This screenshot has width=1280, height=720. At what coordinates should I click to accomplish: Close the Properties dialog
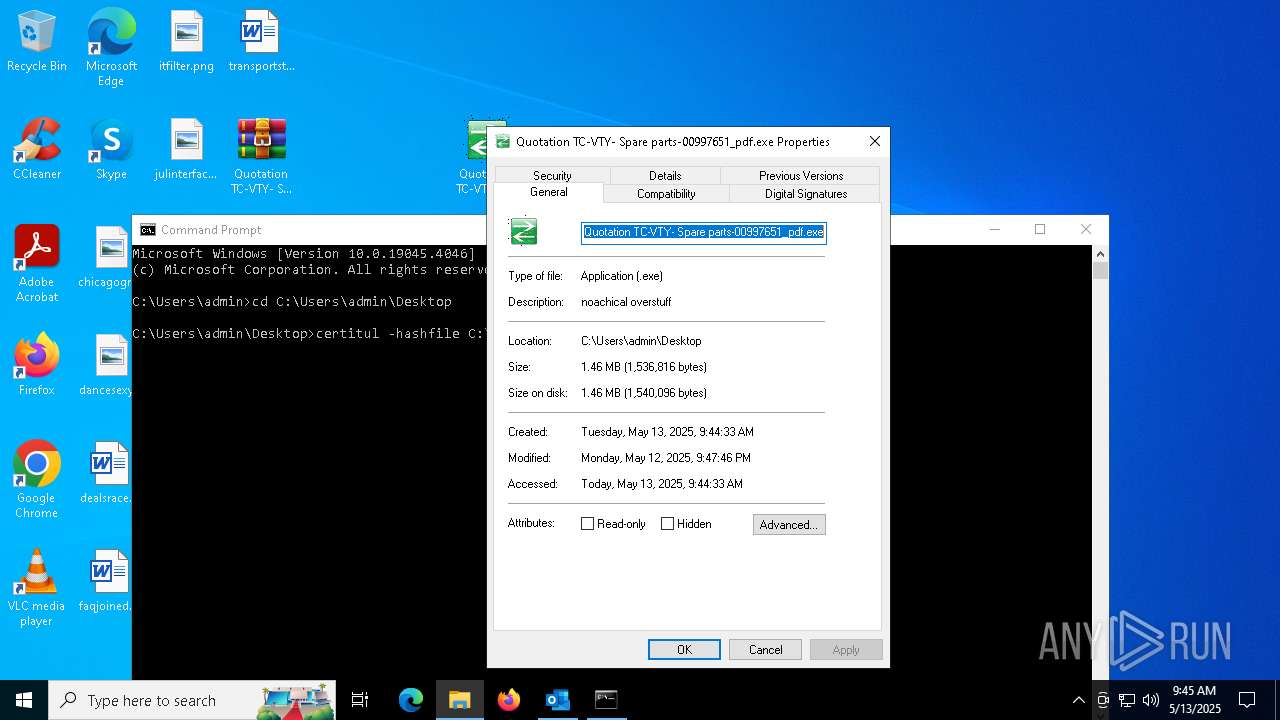pos(875,141)
